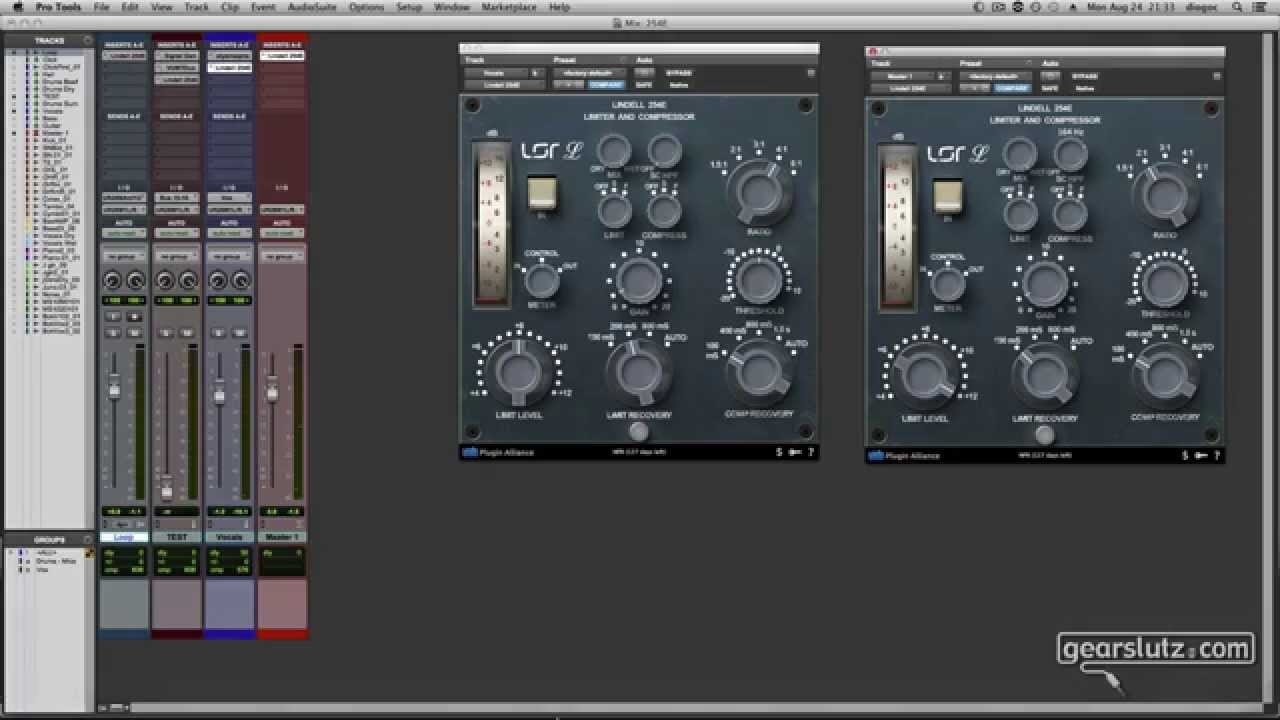The width and height of the screenshot is (1280, 720).
Task: Open help question mark in right Lindell plugin
Action: [x=1216, y=455]
